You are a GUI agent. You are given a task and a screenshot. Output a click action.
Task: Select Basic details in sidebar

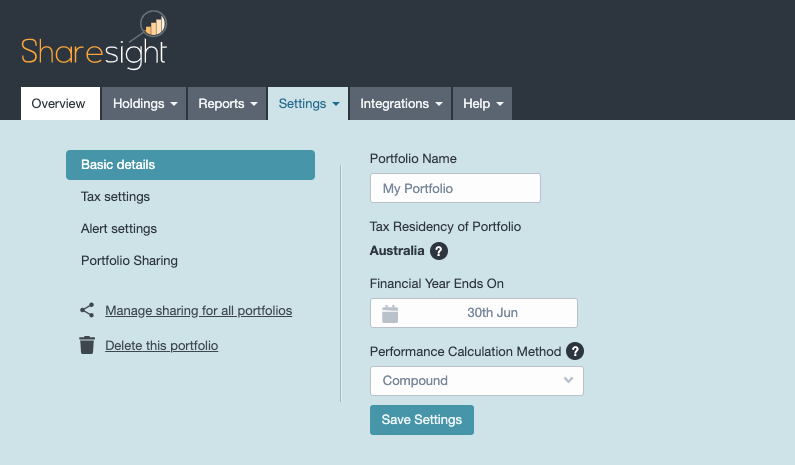(190, 165)
